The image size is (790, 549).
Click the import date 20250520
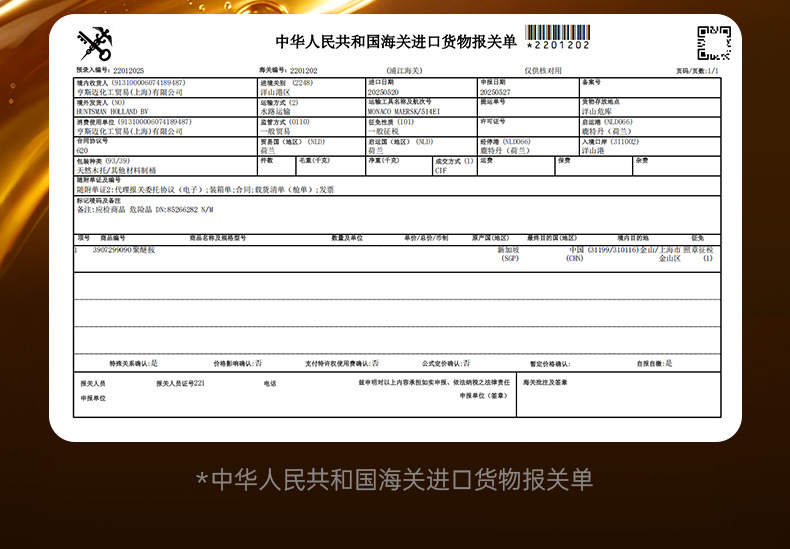click(383, 92)
